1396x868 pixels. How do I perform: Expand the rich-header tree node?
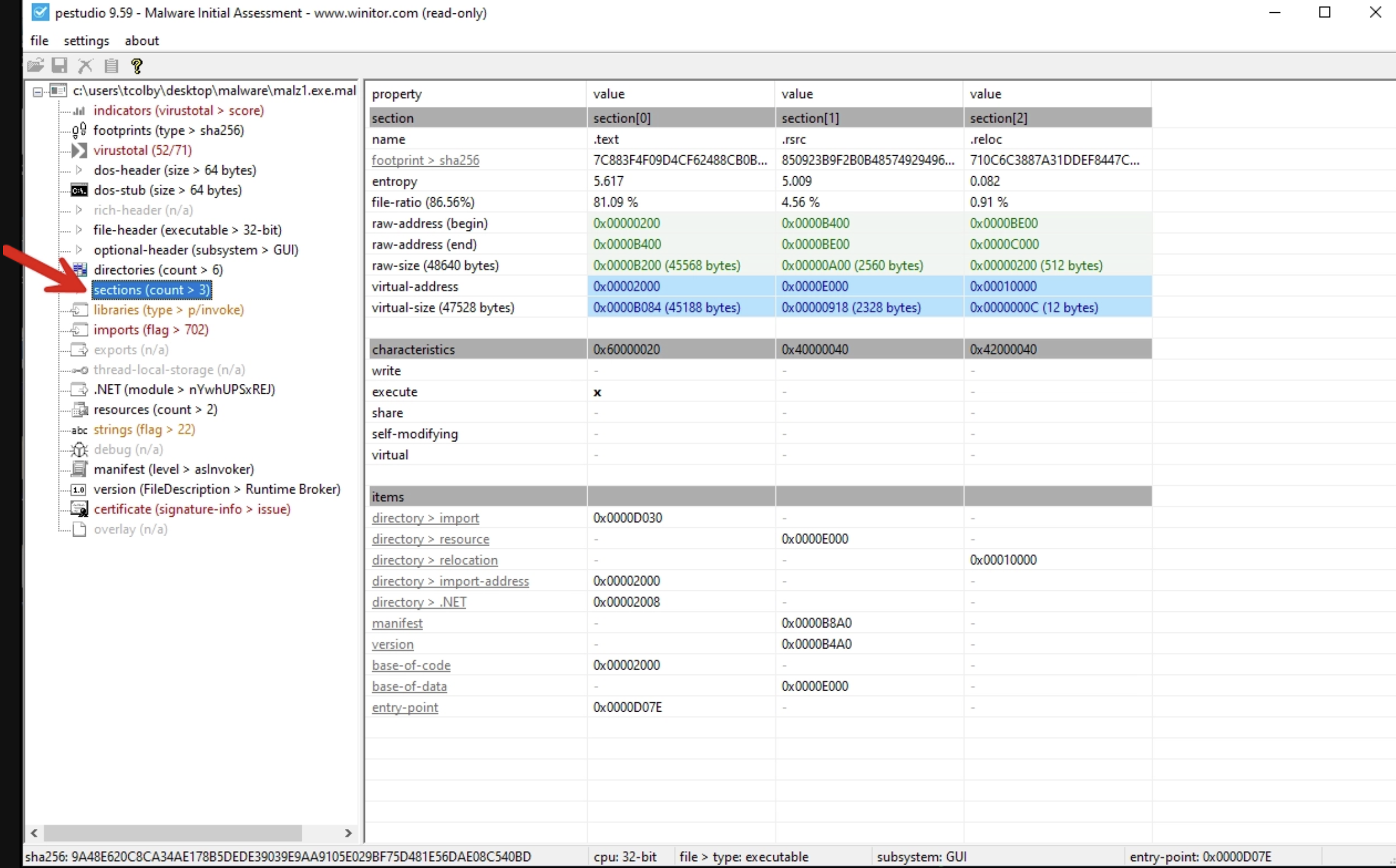click(79, 209)
